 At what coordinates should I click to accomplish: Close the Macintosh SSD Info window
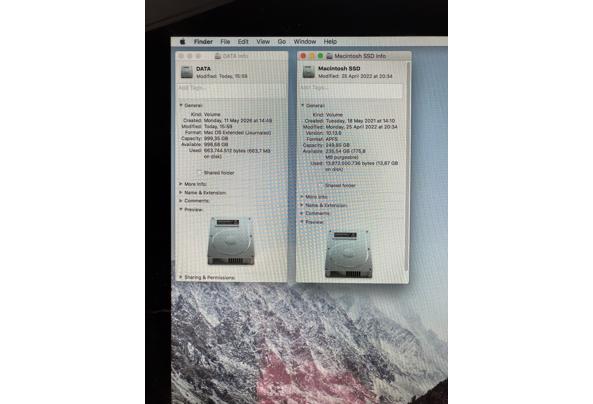[303, 56]
